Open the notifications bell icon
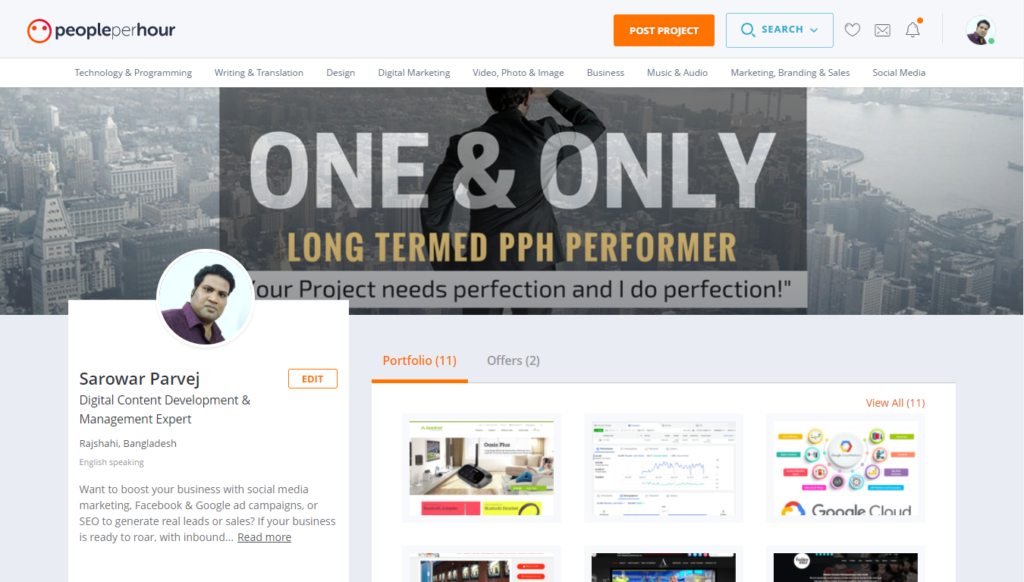Viewport: 1024px width, 582px height. pos(913,29)
